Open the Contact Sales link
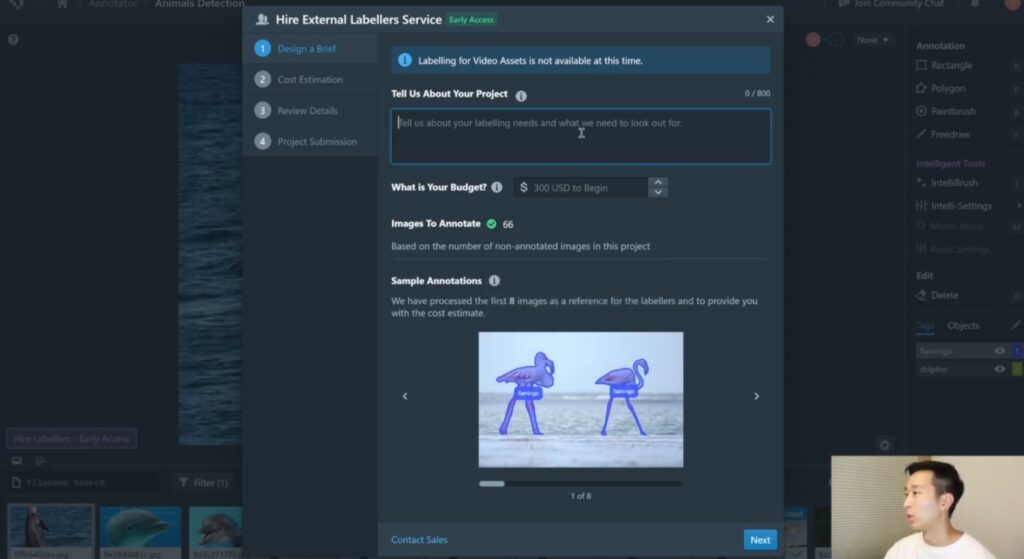 [419, 540]
